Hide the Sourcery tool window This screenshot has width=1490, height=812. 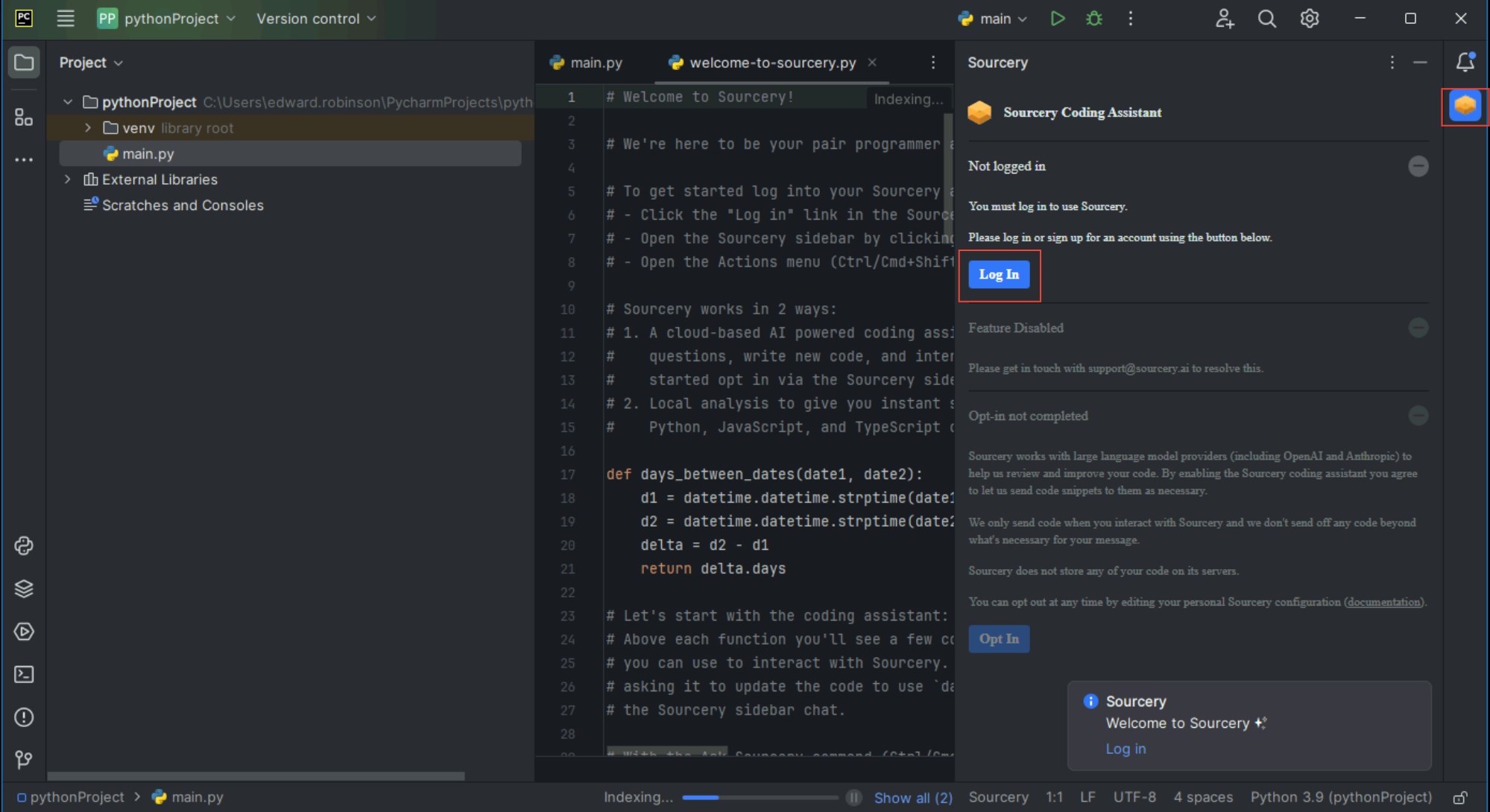point(1420,63)
